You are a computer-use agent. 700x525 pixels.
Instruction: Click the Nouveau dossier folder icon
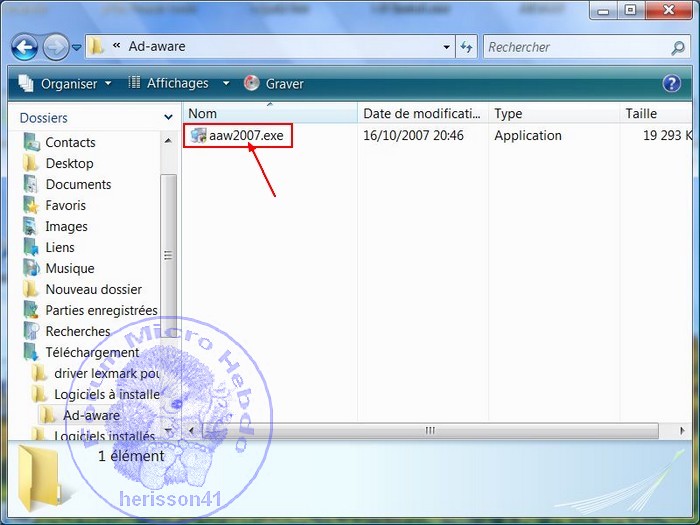click(x=30, y=289)
